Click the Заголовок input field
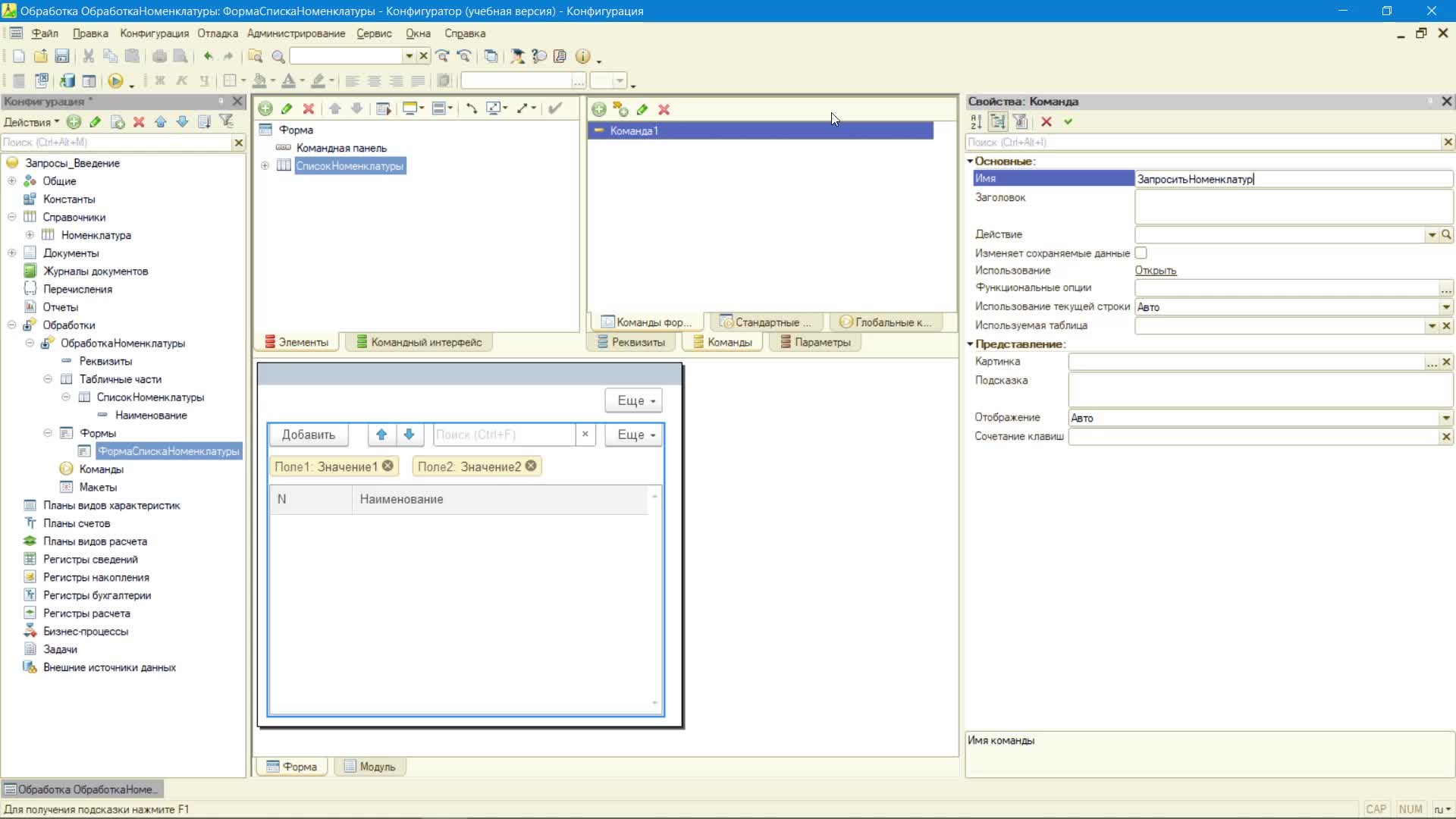This screenshot has width=1456, height=819. [x=1293, y=206]
